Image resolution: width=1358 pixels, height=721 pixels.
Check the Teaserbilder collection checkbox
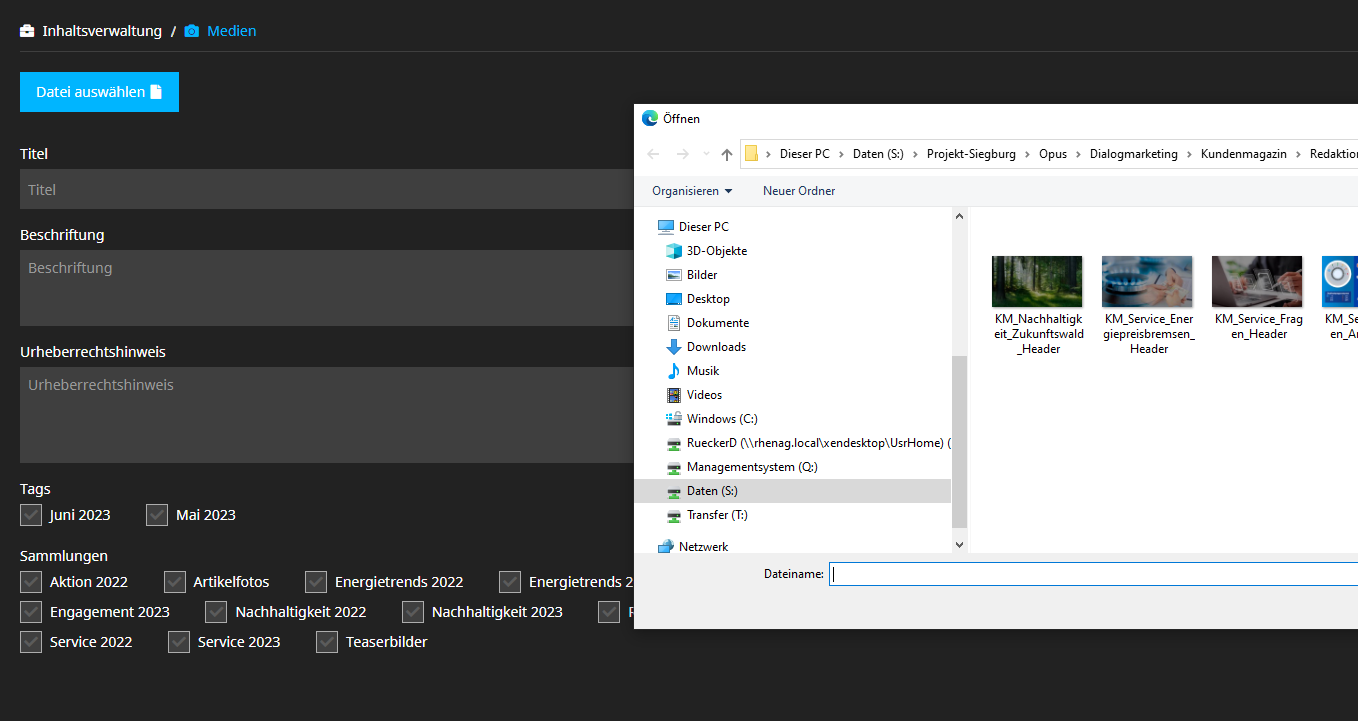(327, 642)
